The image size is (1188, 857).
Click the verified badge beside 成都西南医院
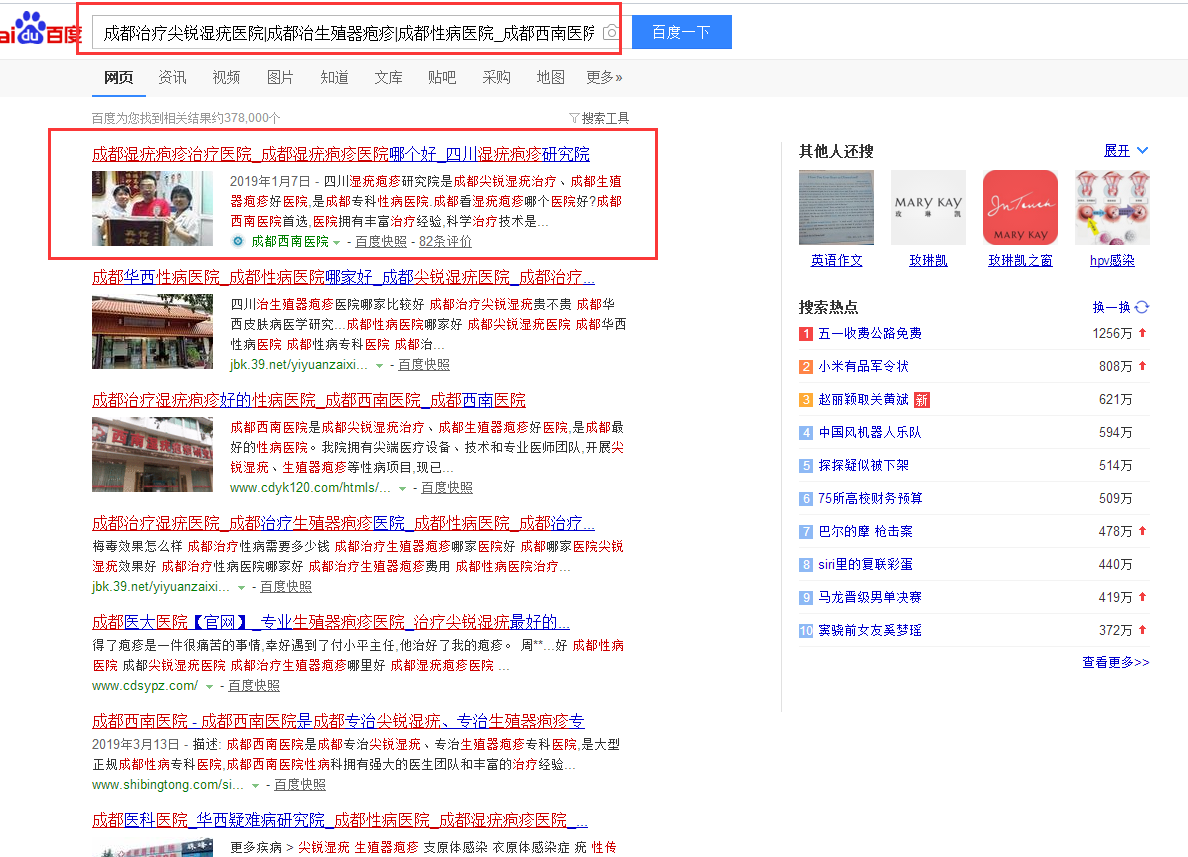(x=238, y=241)
